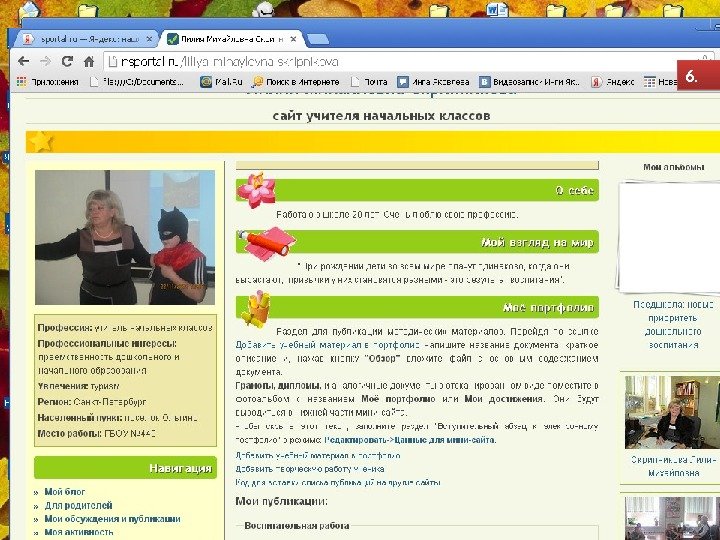Open the Яндекс bookmark
Screen dimensions: 720x540
(x=613, y=82)
